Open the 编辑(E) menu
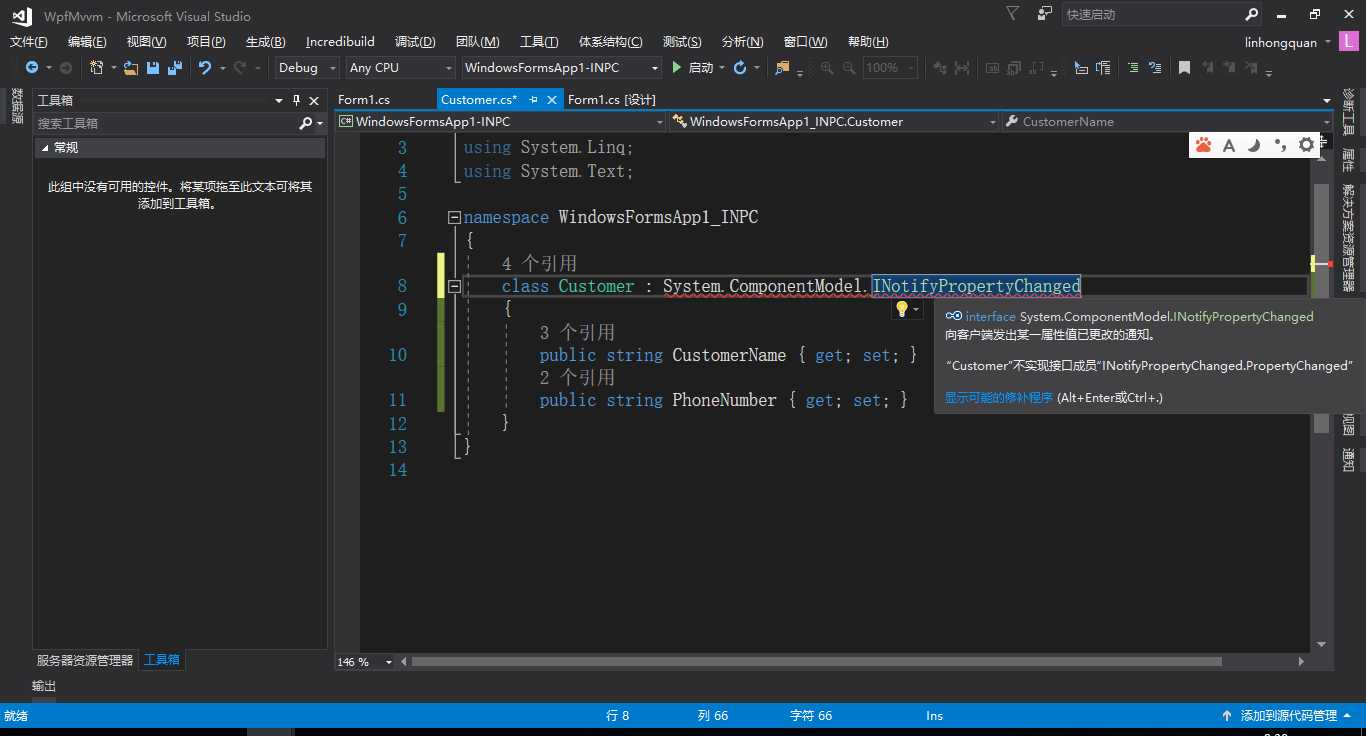 (x=87, y=41)
